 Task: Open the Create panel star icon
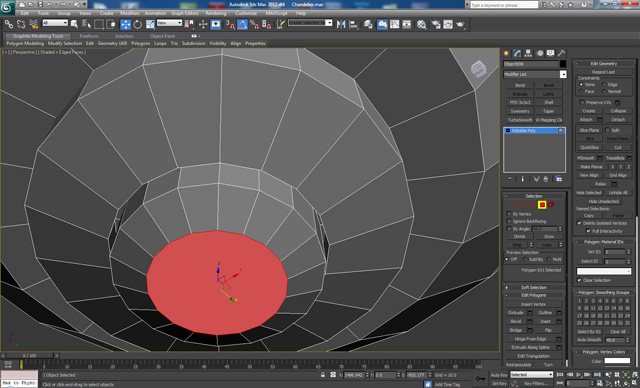point(506,53)
